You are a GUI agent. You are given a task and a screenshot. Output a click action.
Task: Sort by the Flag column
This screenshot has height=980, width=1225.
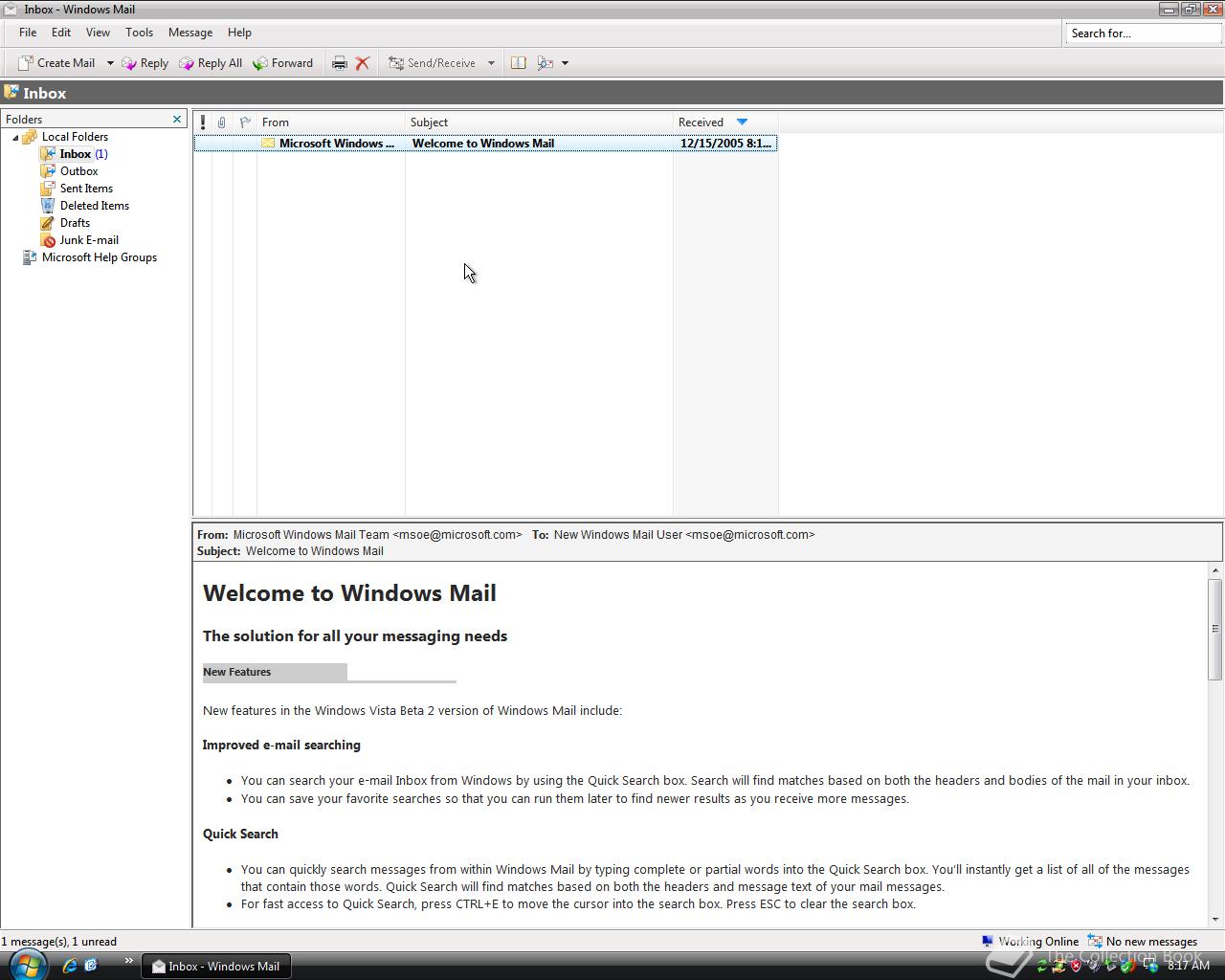pos(245,122)
